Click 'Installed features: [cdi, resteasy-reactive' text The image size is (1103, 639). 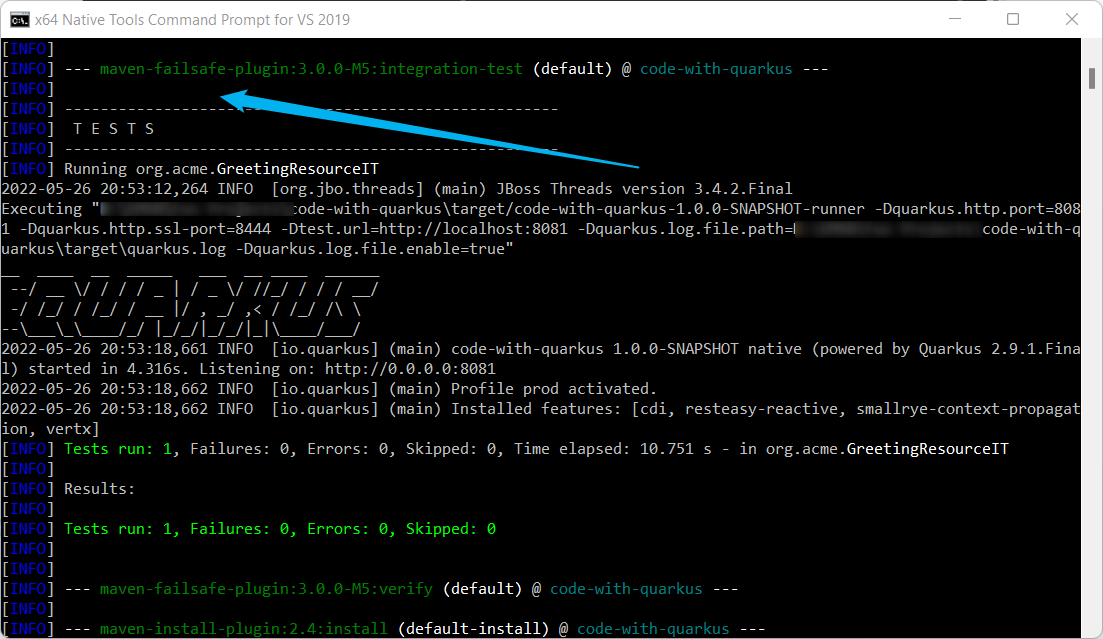click(644, 409)
